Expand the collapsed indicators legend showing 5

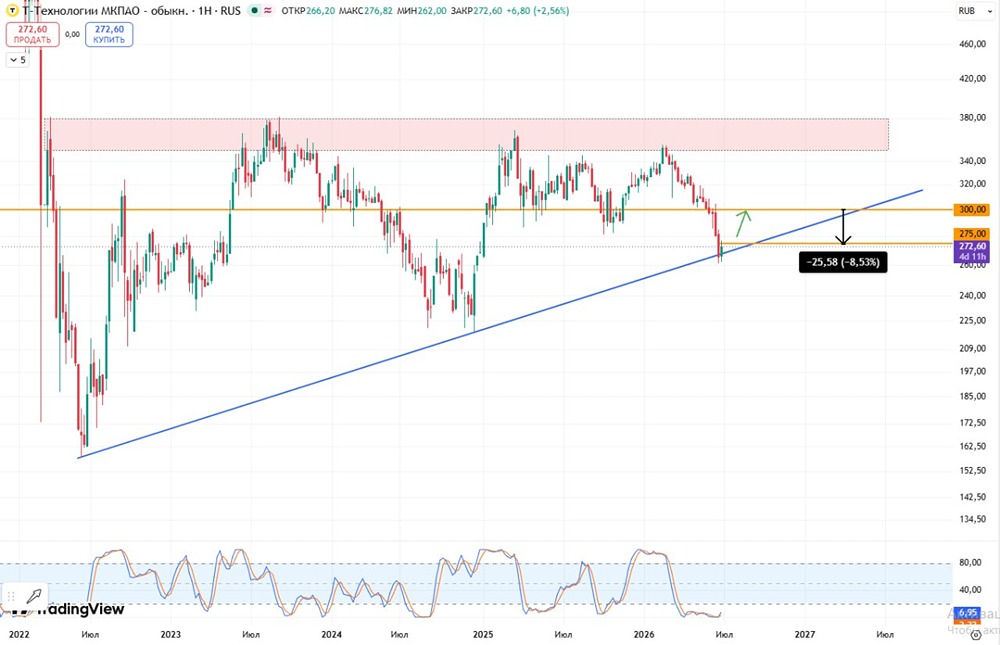[17, 60]
